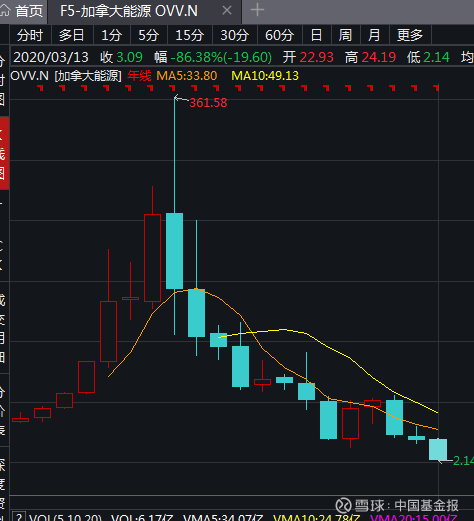Select the 5分 period

148,35
